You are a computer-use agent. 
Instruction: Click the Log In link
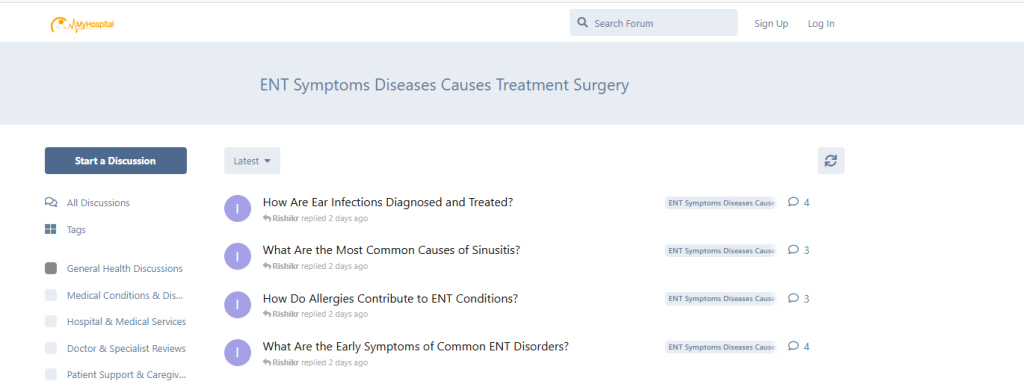tap(821, 24)
